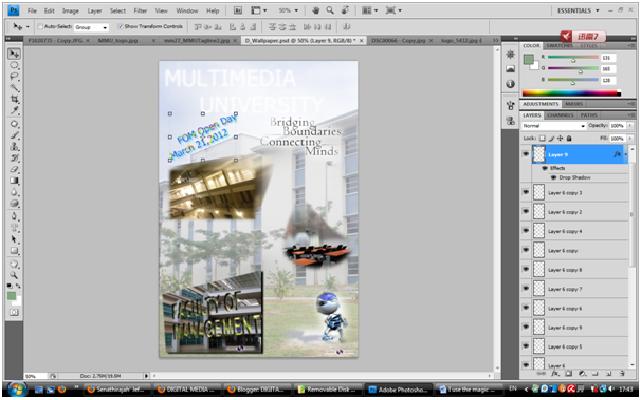Switch to the Removable Disk taskbar window

point(329,389)
